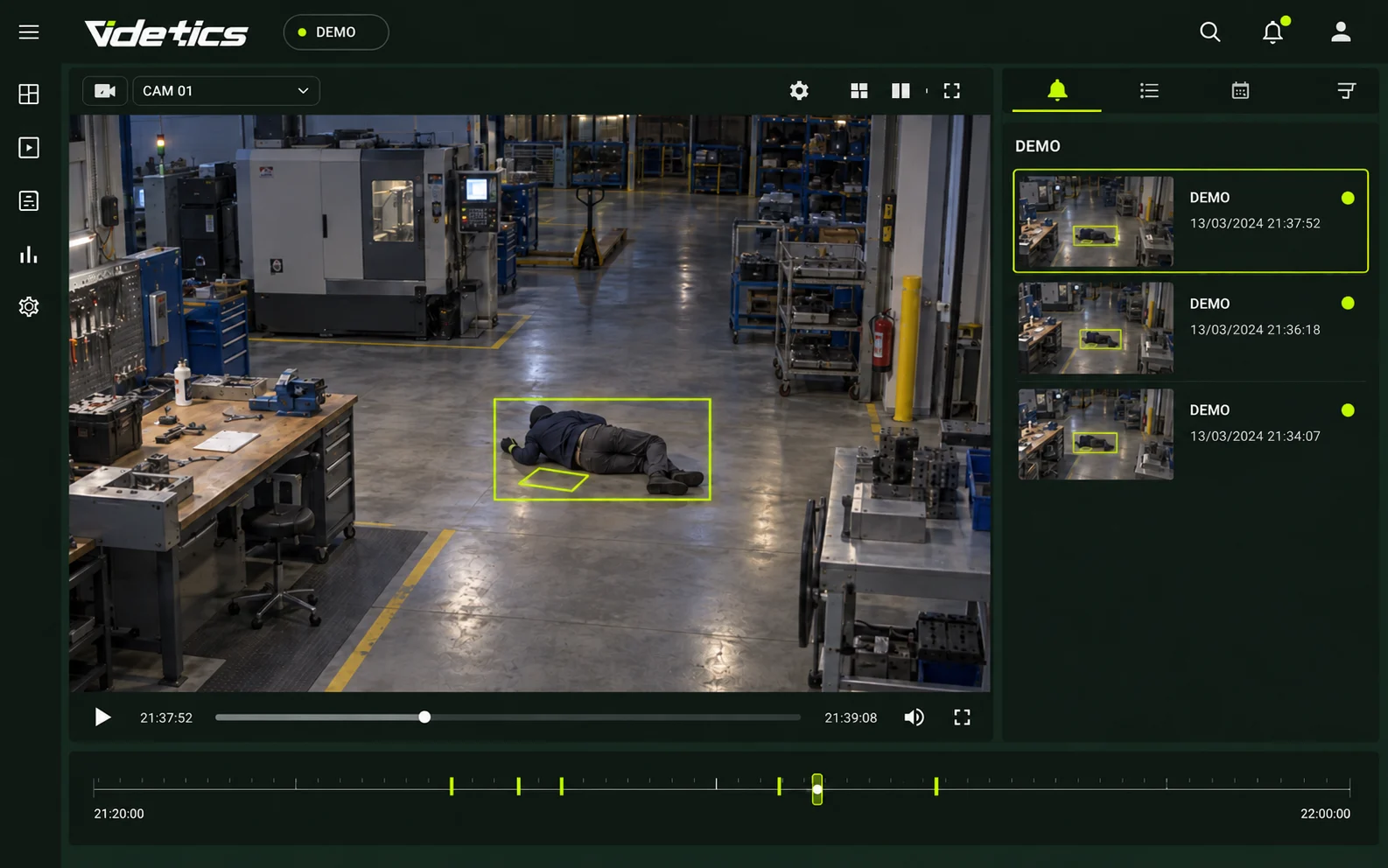Switch to two-column split layout
The width and height of the screenshot is (1388, 868).
pyautogui.click(x=901, y=91)
